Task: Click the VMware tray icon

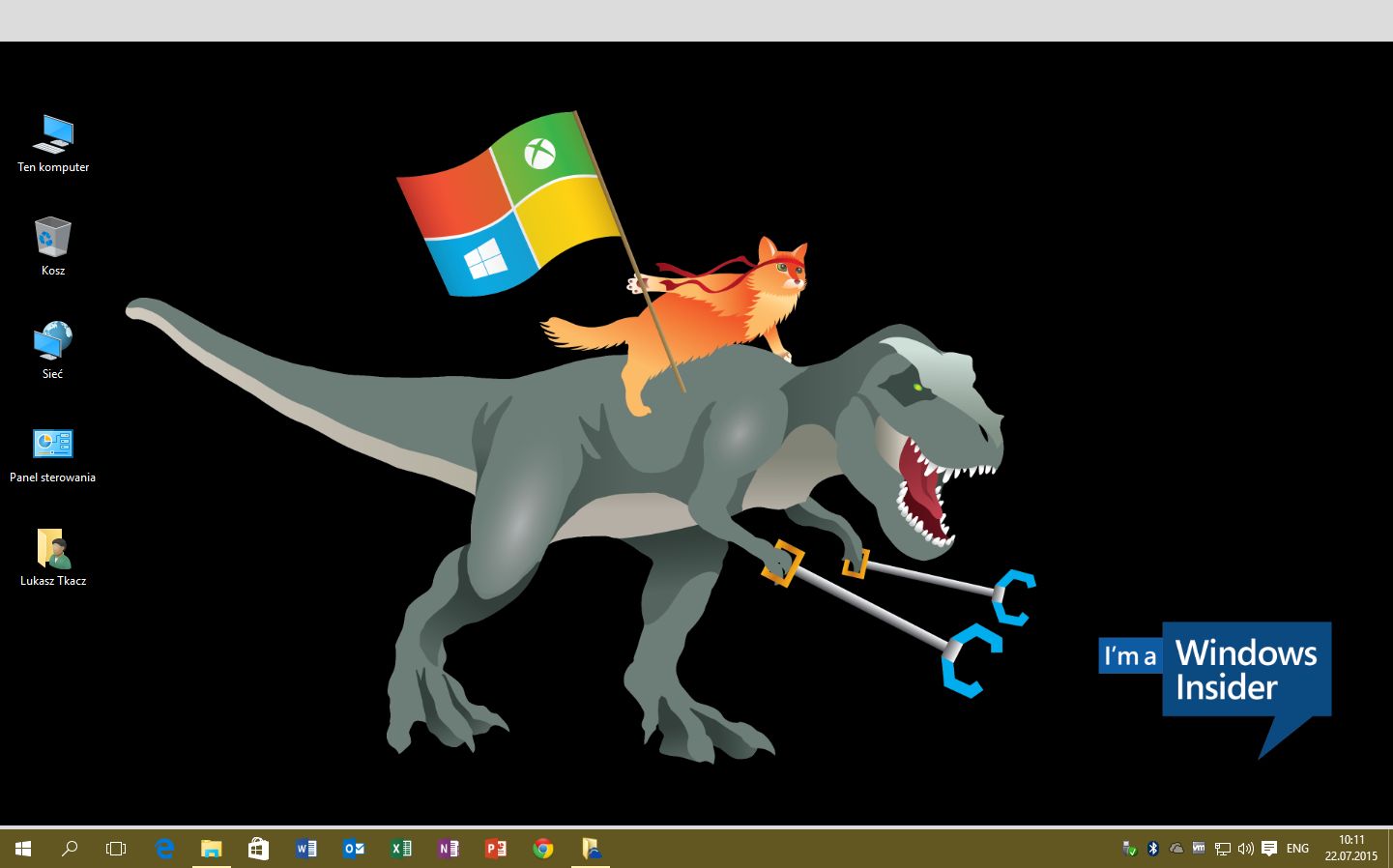Action: (x=1199, y=849)
